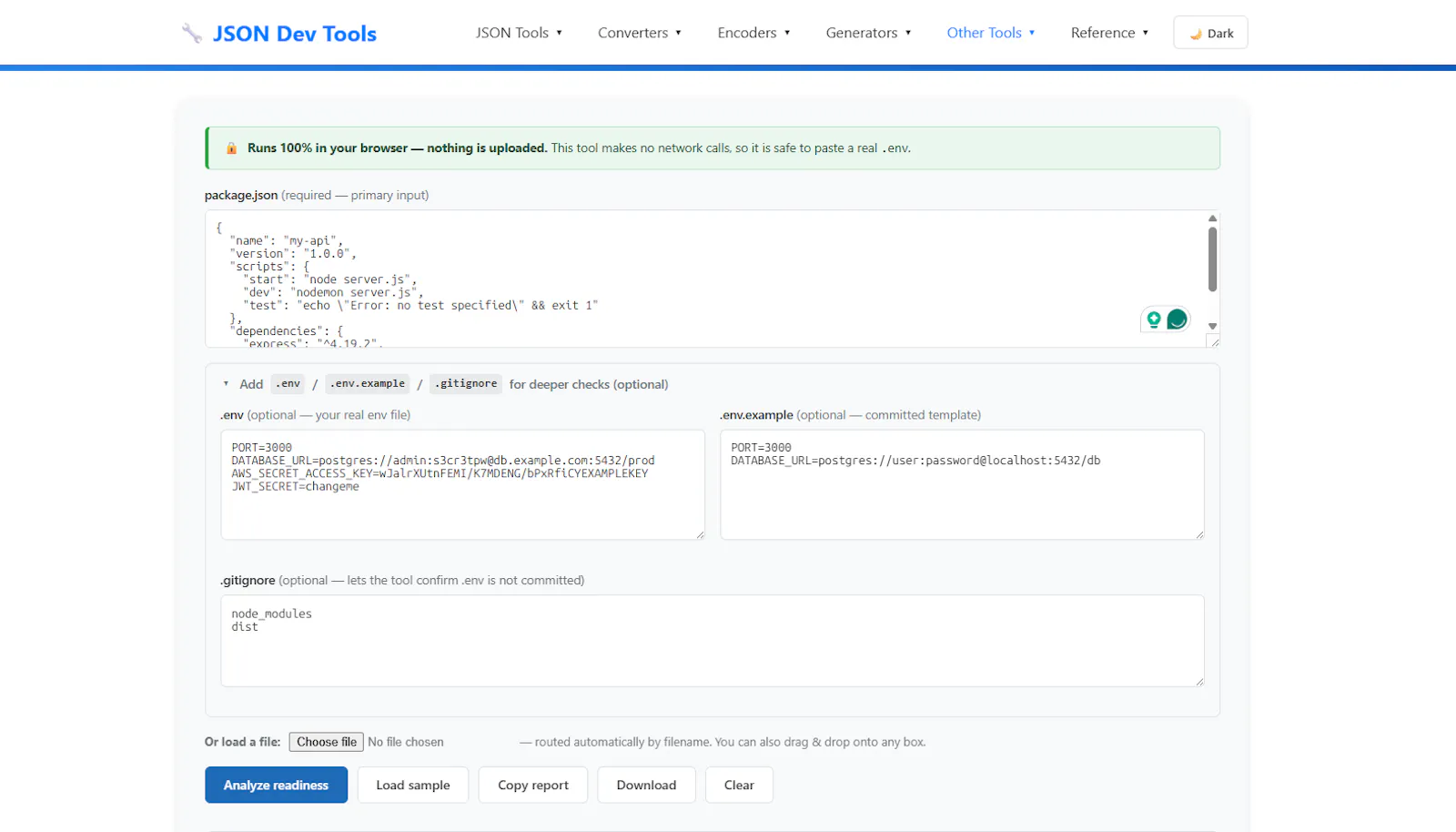
Task: Click the .gitignore code tag
Action: (x=466, y=384)
